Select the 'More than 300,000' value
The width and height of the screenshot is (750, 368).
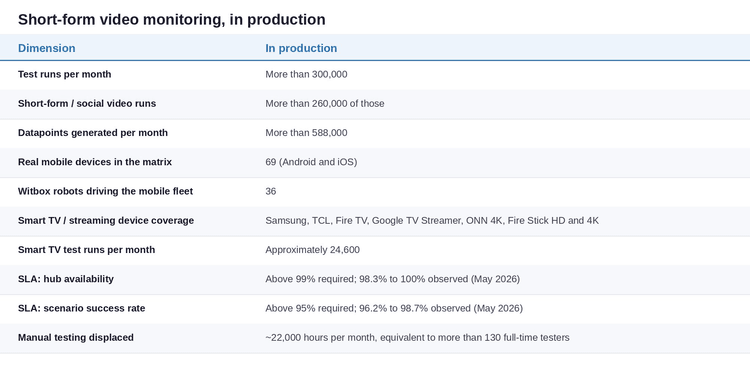[x=307, y=74]
